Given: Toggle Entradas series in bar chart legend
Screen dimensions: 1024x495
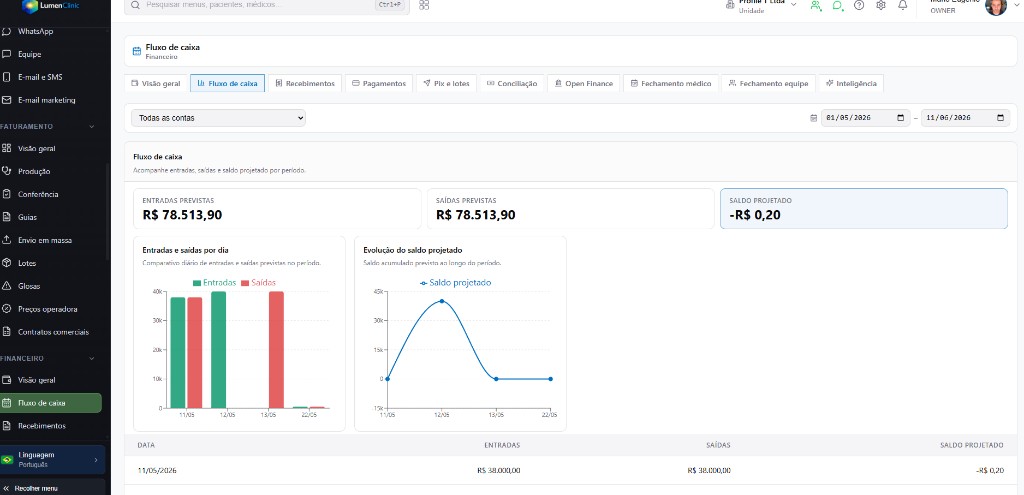Looking at the screenshot, I should [214, 283].
